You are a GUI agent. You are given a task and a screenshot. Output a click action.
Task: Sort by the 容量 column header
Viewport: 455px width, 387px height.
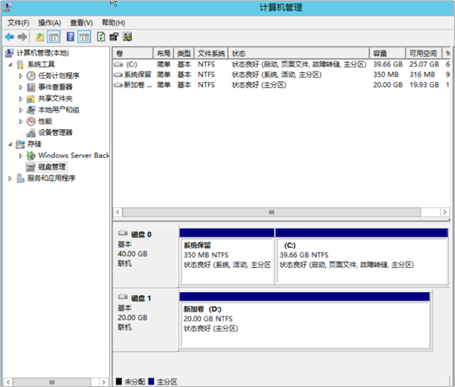(387, 53)
